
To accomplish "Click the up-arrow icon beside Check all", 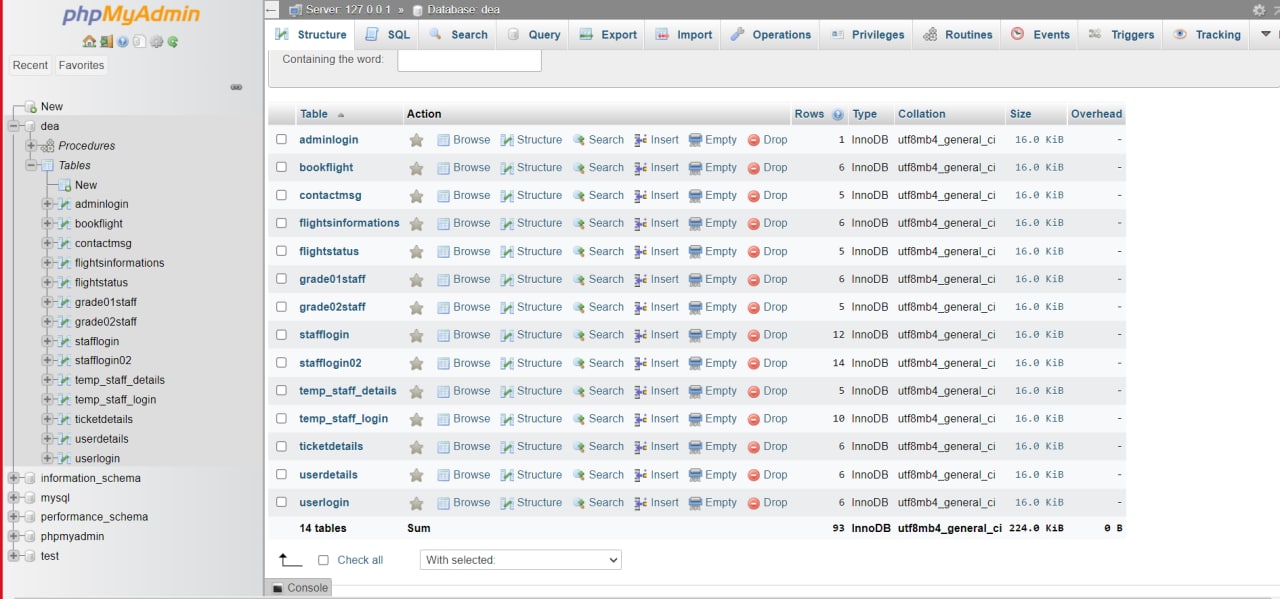I will tap(290, 559).
